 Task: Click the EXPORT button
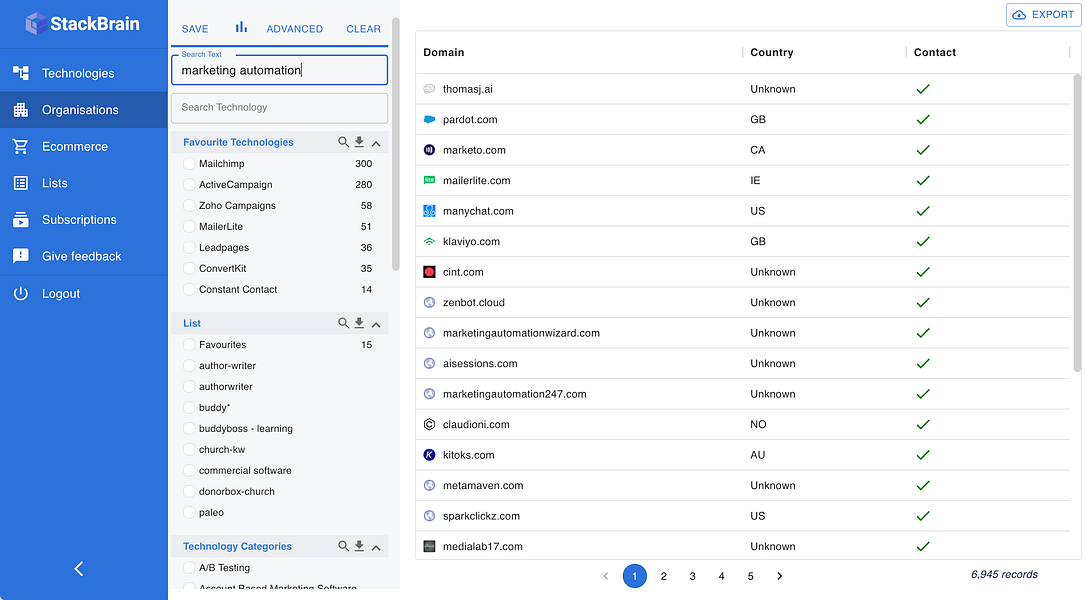point(1043,15)
